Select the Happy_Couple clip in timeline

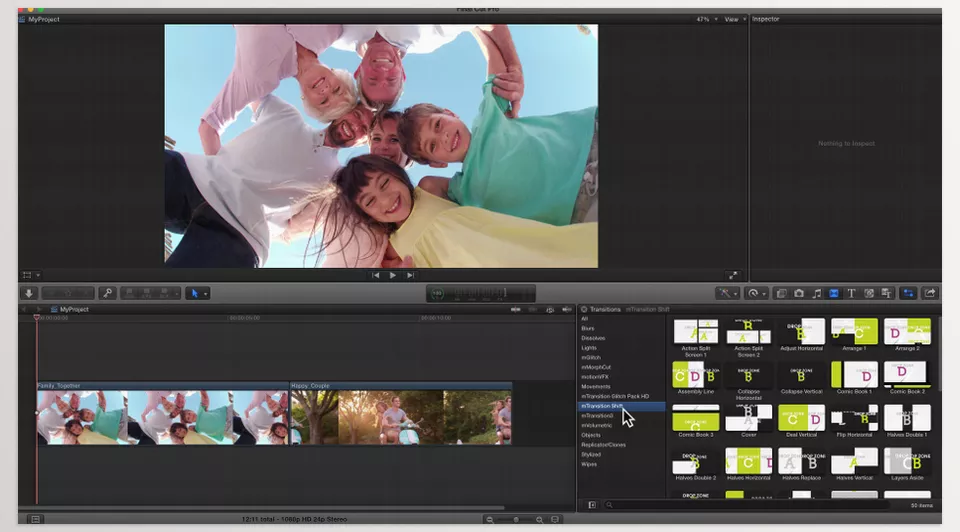coord(401,414)
